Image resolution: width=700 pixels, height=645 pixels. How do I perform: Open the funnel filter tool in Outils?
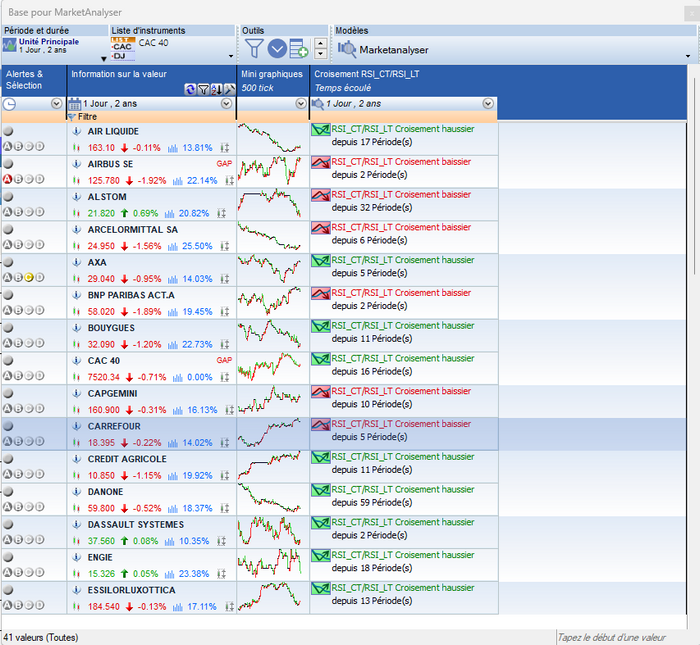pyautogui.click(x=254, y=48)
